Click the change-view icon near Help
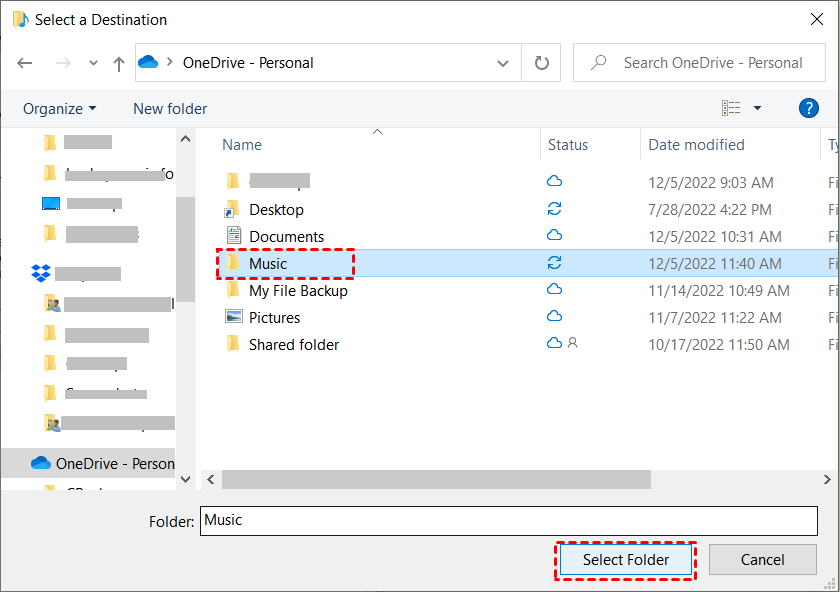840x592 pixels. 733,107
